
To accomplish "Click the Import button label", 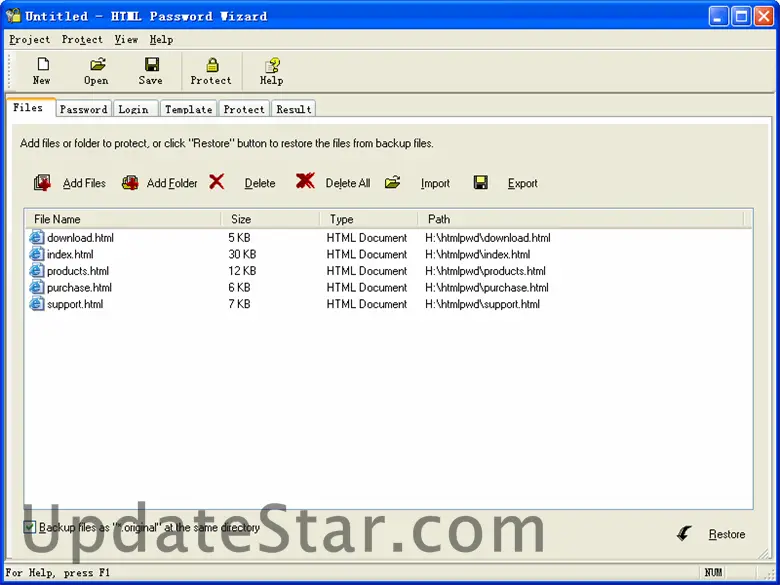I will point(435,183).
